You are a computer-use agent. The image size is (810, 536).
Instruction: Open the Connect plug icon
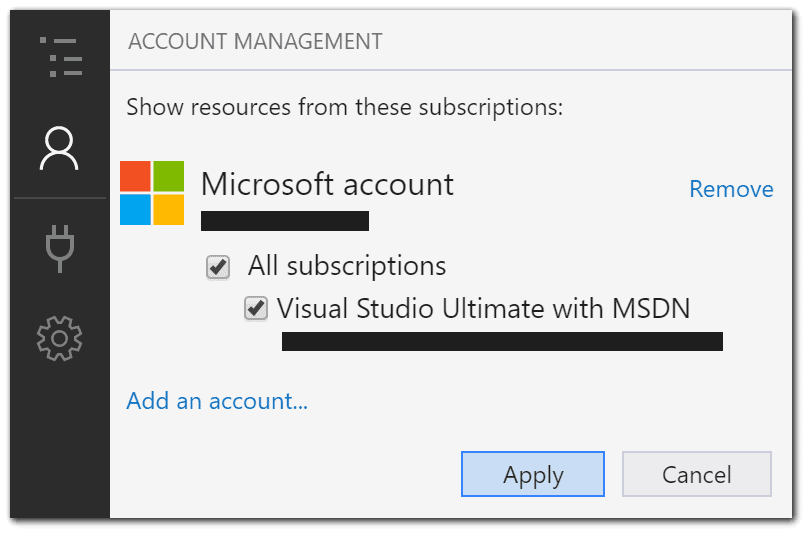click(x=59, y=247)
